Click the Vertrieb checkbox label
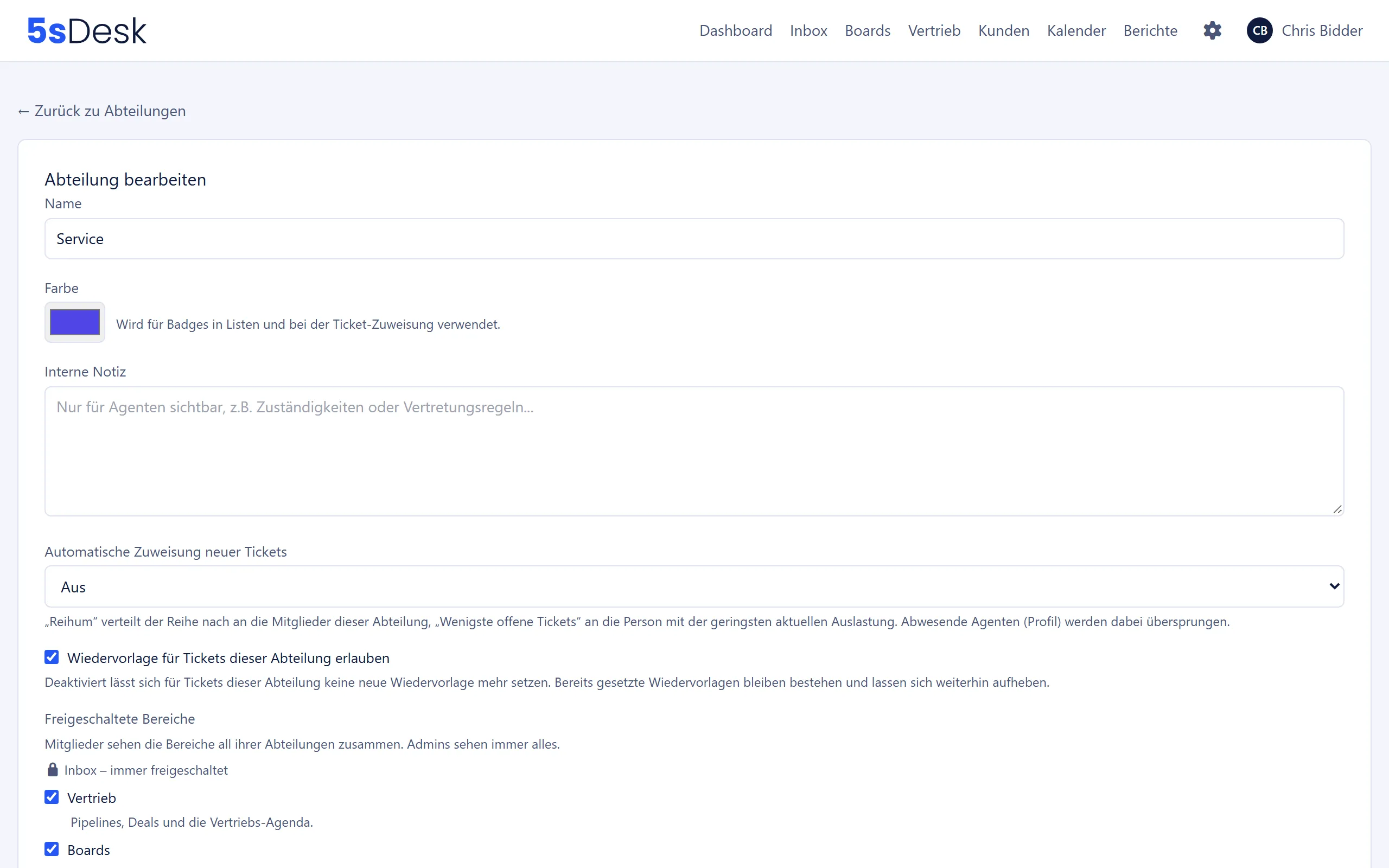This screenshot has width=1389, height=868. (92, 798)
